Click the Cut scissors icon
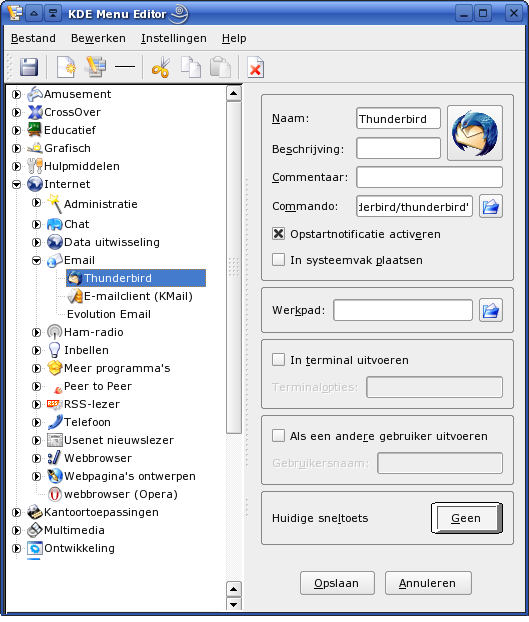529x622 pixels. (x=161, y=67)
